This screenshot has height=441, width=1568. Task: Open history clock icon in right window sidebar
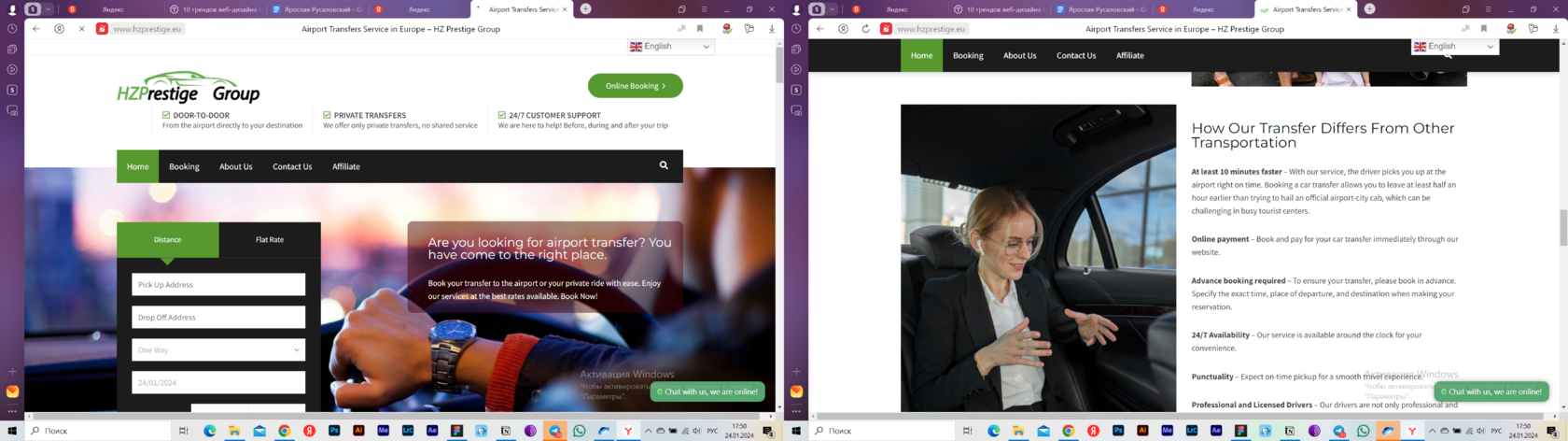pos(796,29)
